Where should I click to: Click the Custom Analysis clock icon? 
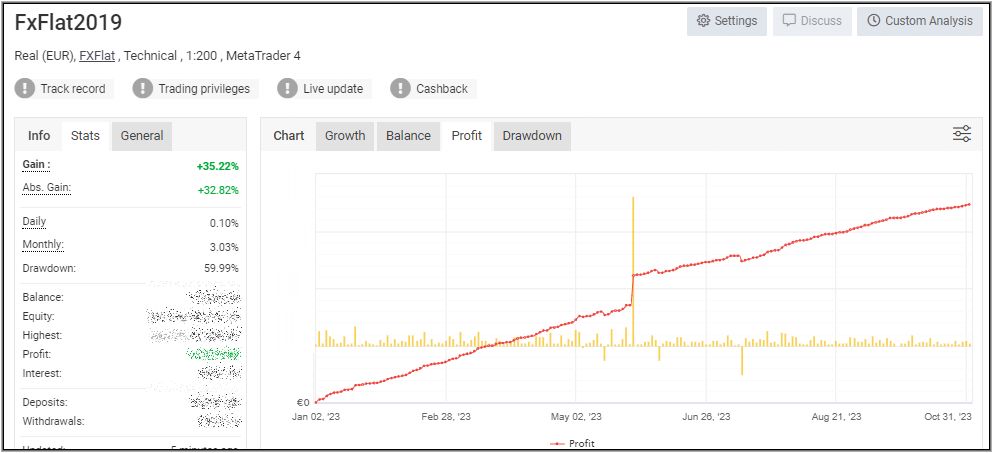point(874,21)
